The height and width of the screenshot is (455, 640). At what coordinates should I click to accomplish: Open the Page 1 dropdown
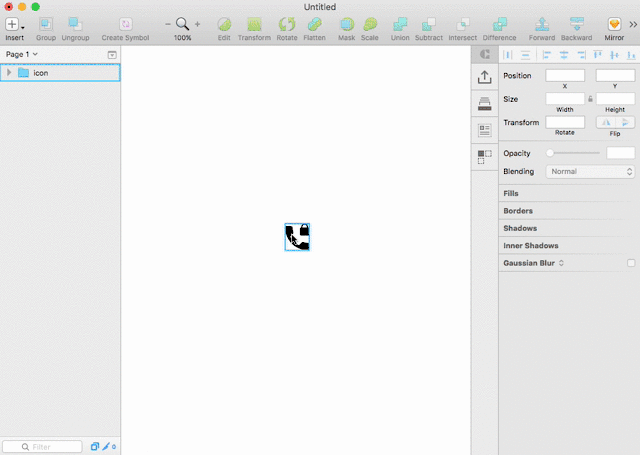coord(22,54)
